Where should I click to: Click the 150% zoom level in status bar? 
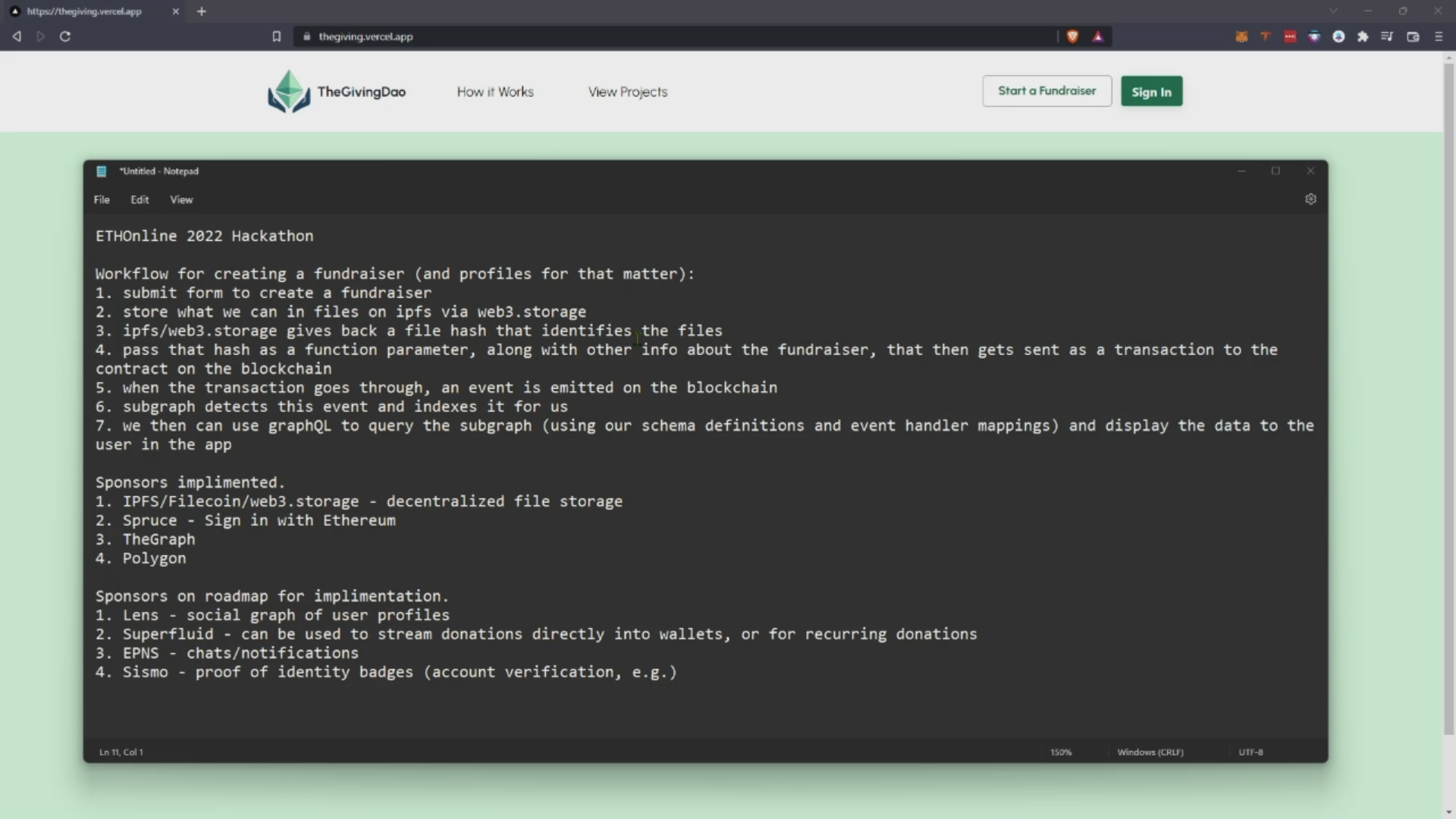(x=1061, y=752)
